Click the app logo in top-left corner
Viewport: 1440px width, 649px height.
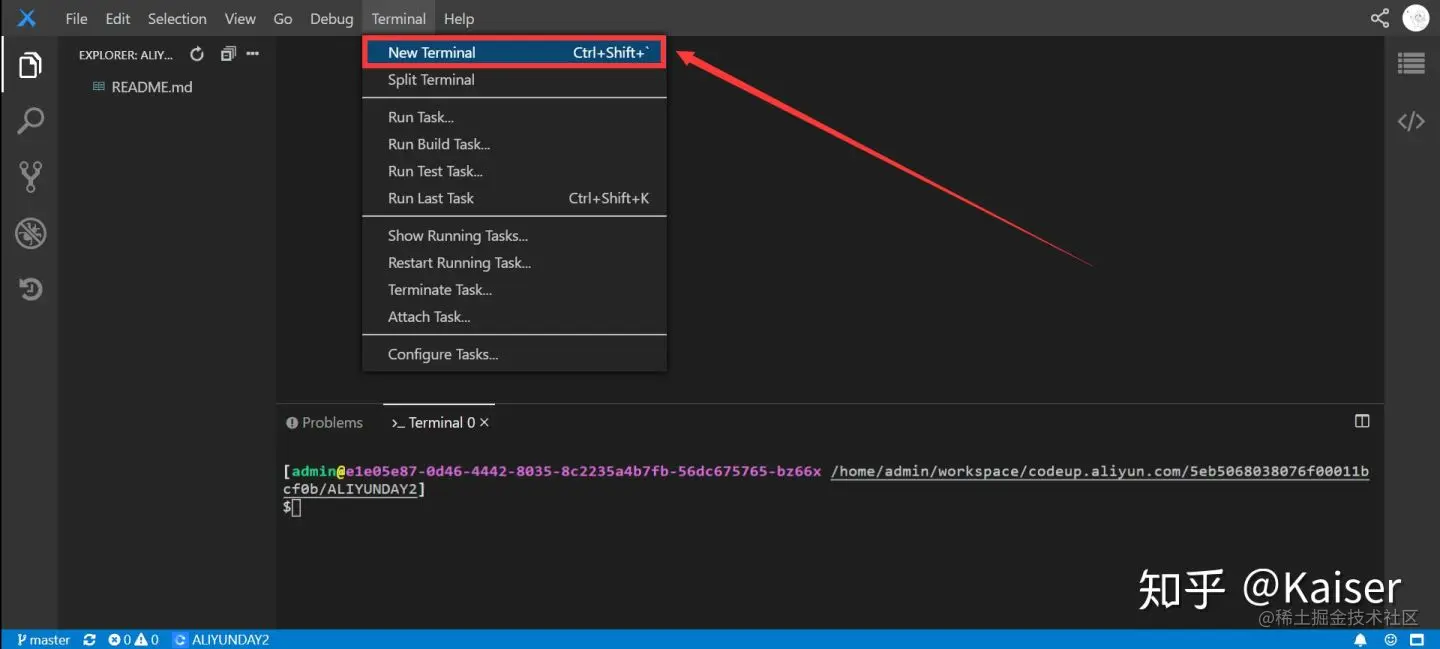[27, 18]
